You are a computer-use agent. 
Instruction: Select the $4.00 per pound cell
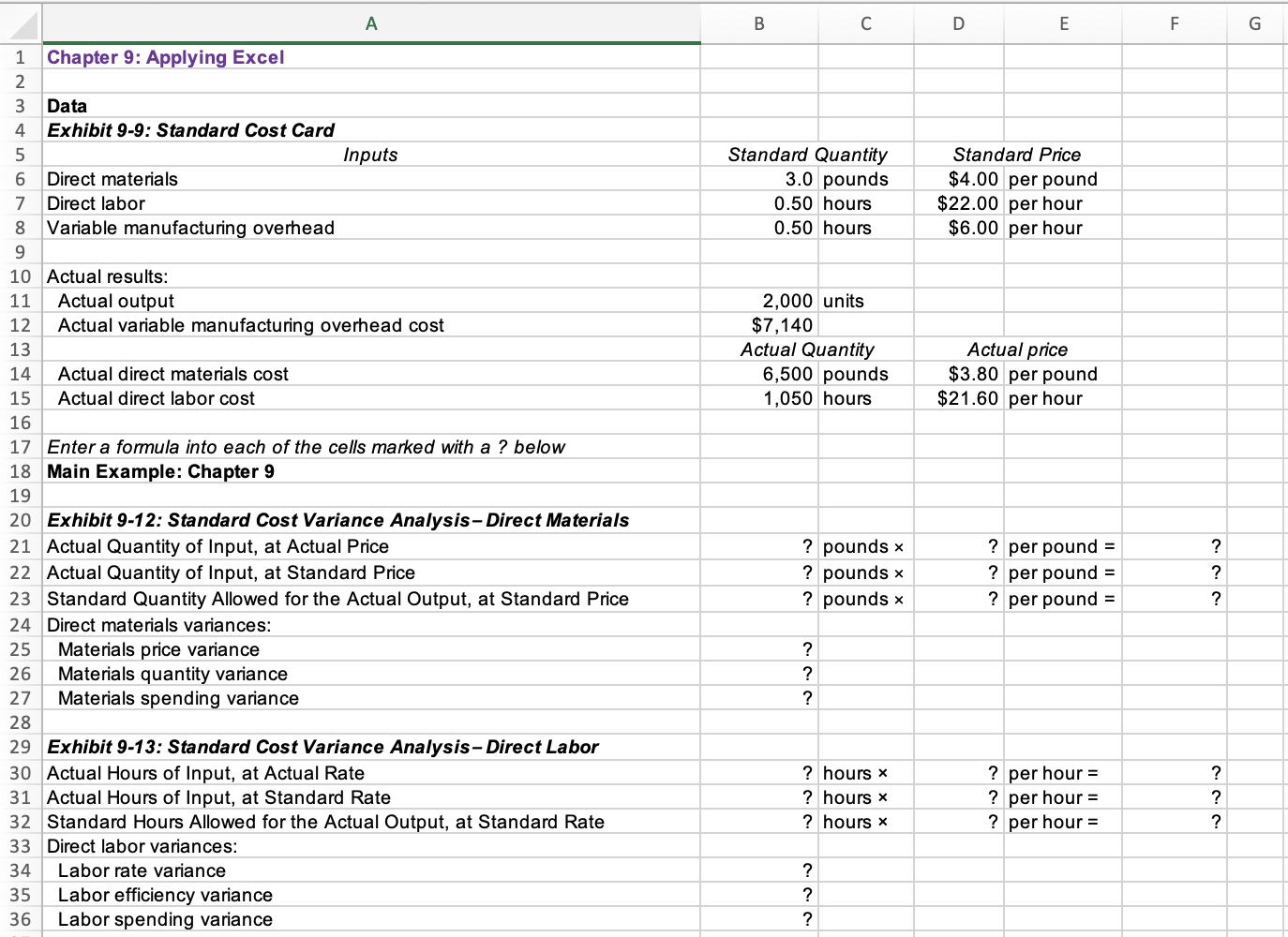[x=958, y=179]
